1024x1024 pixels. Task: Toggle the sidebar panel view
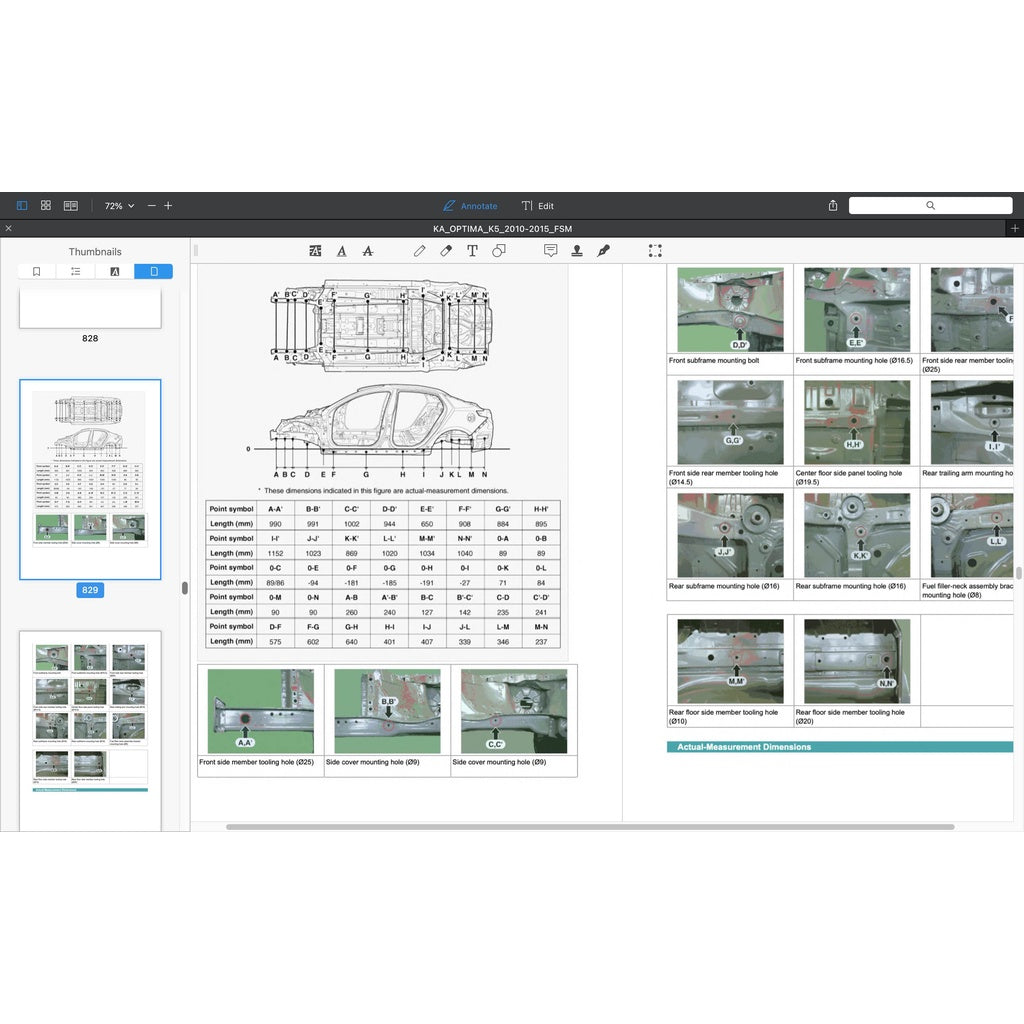22,205
